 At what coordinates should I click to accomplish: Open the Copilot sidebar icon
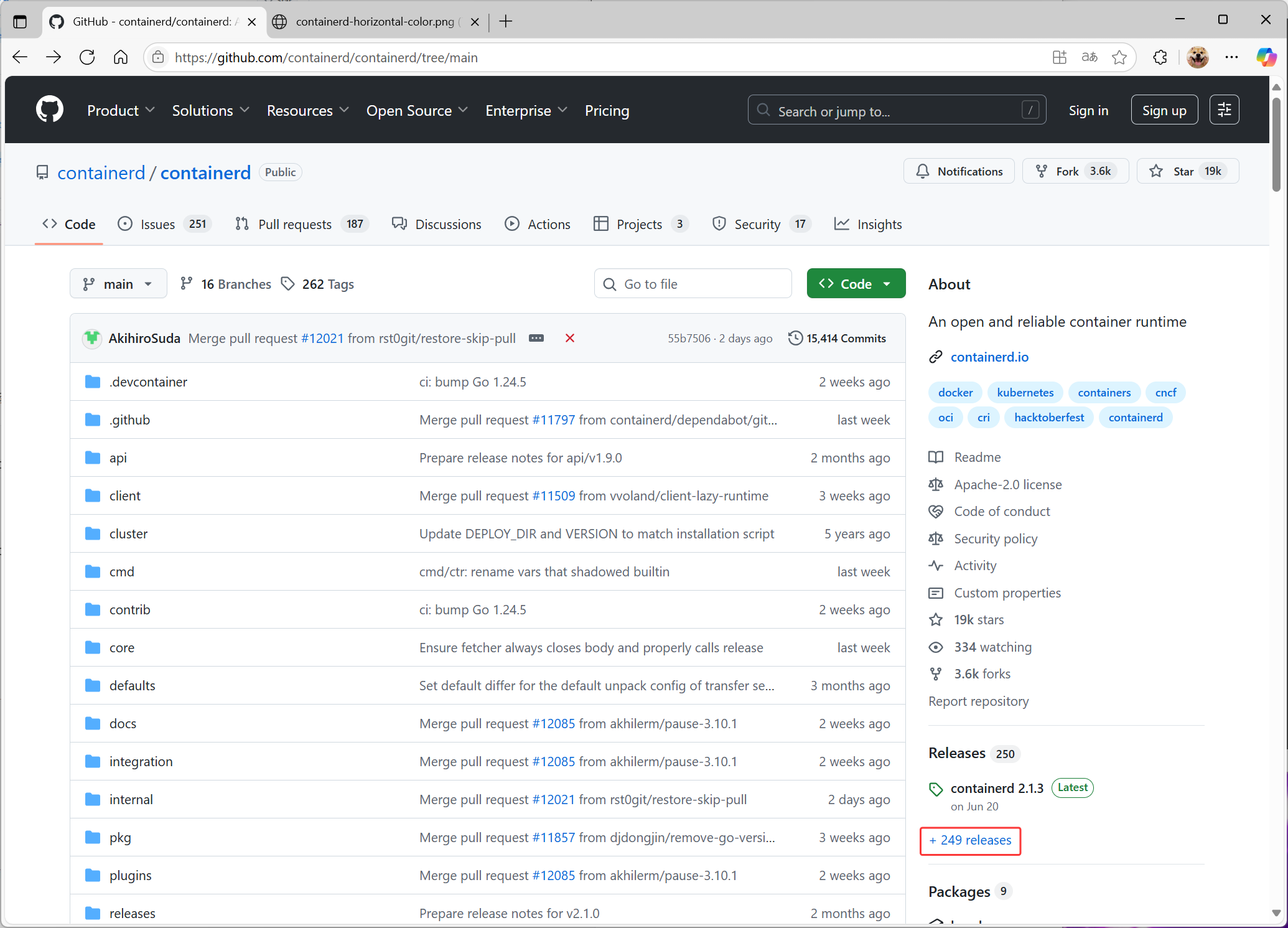(x=1266, y=57)
